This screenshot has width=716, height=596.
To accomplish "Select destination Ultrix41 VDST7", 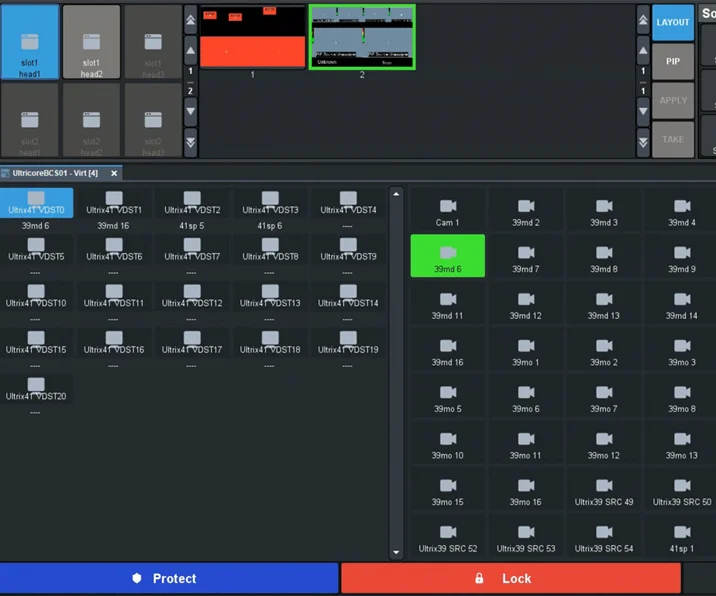I will click(x=192, y=250).
